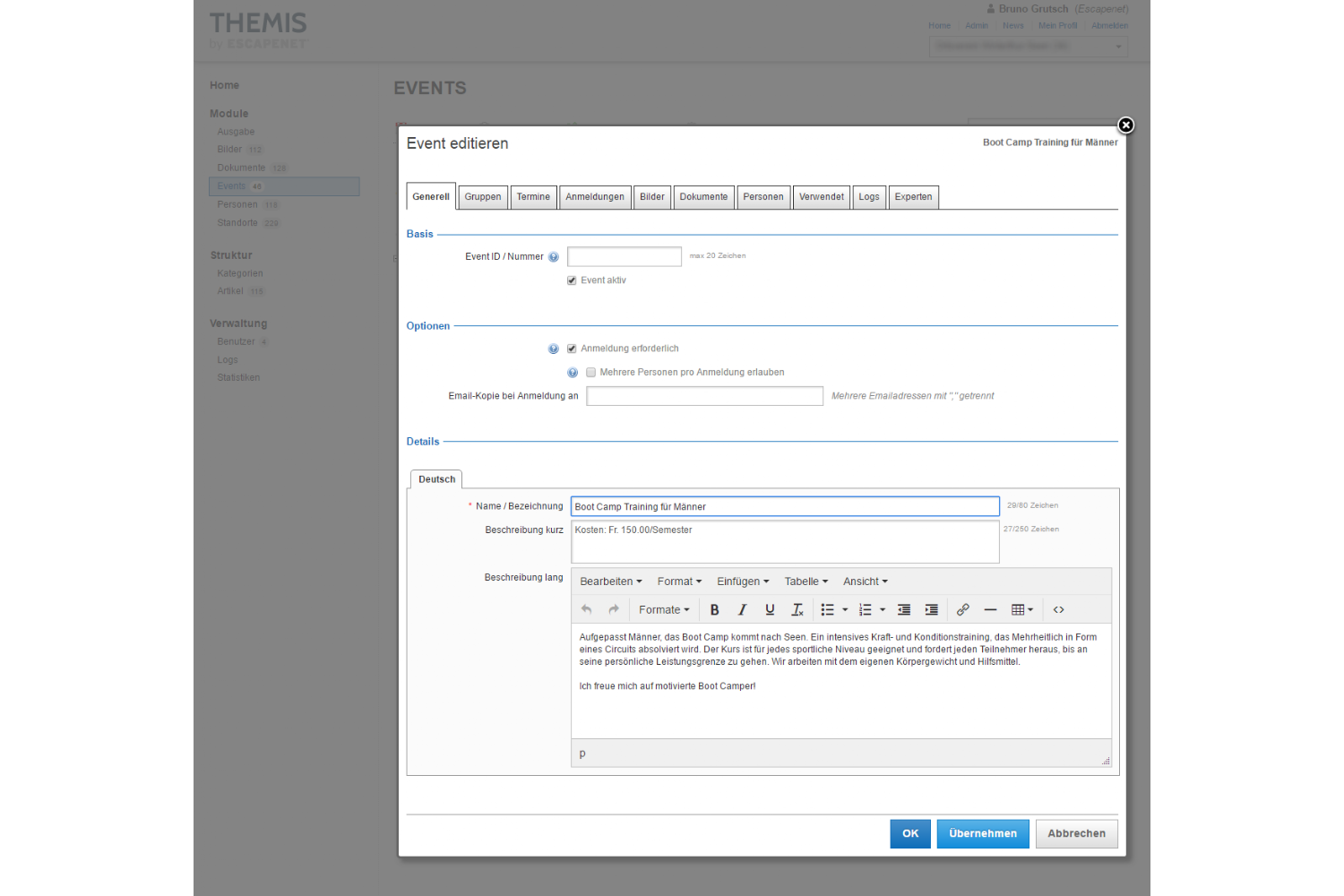1344x896 pixels.
Task: Insert a link using the chain icon
Action: coord(962,610)
